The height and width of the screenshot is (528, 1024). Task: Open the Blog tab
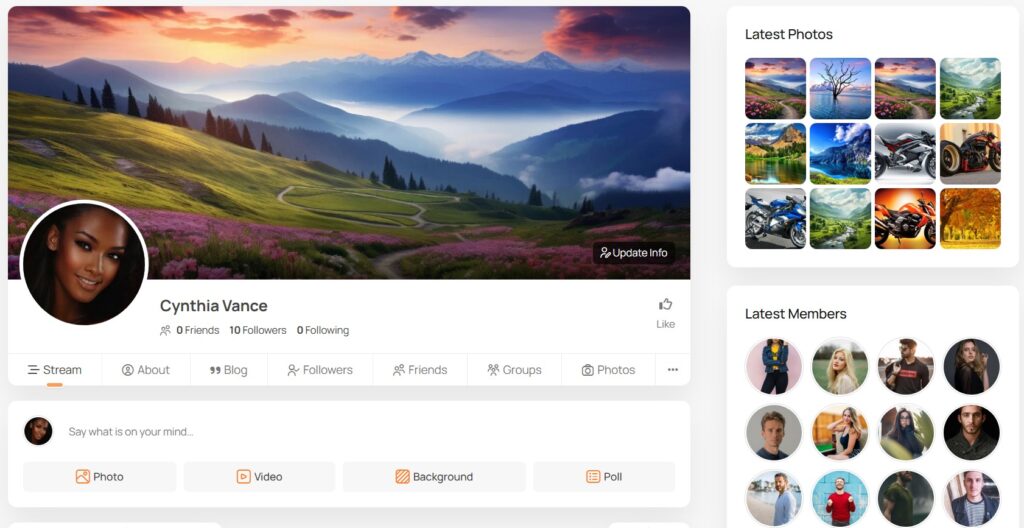(228, 370)
